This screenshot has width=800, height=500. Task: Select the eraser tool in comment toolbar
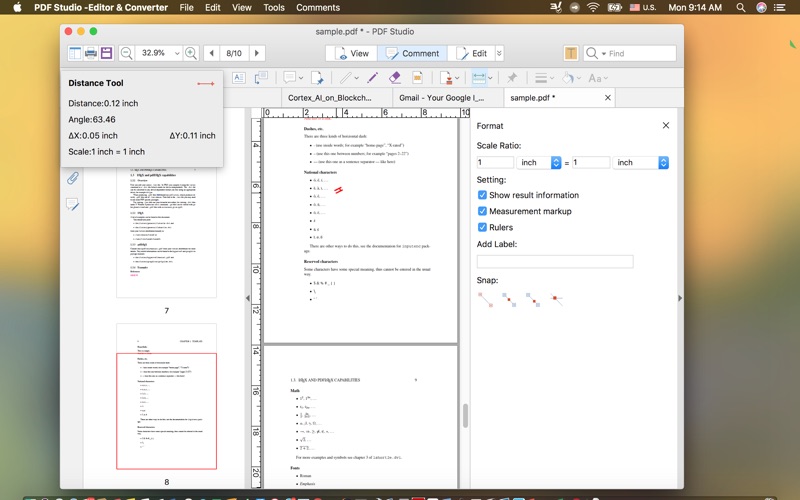[x=394, y=77]
